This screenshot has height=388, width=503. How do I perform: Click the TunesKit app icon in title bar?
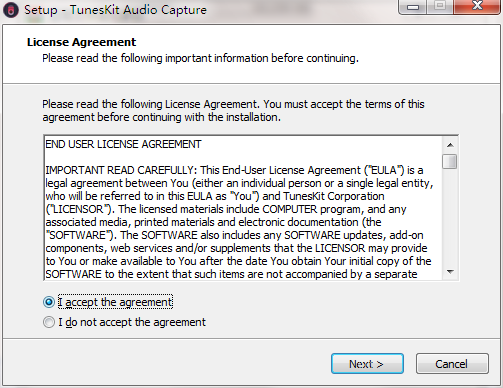[11, 10]
